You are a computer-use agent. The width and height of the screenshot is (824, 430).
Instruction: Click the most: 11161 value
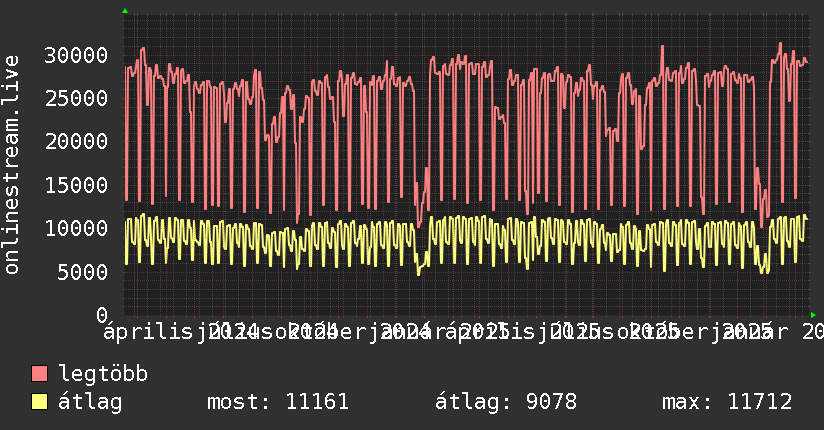point(278,402)
